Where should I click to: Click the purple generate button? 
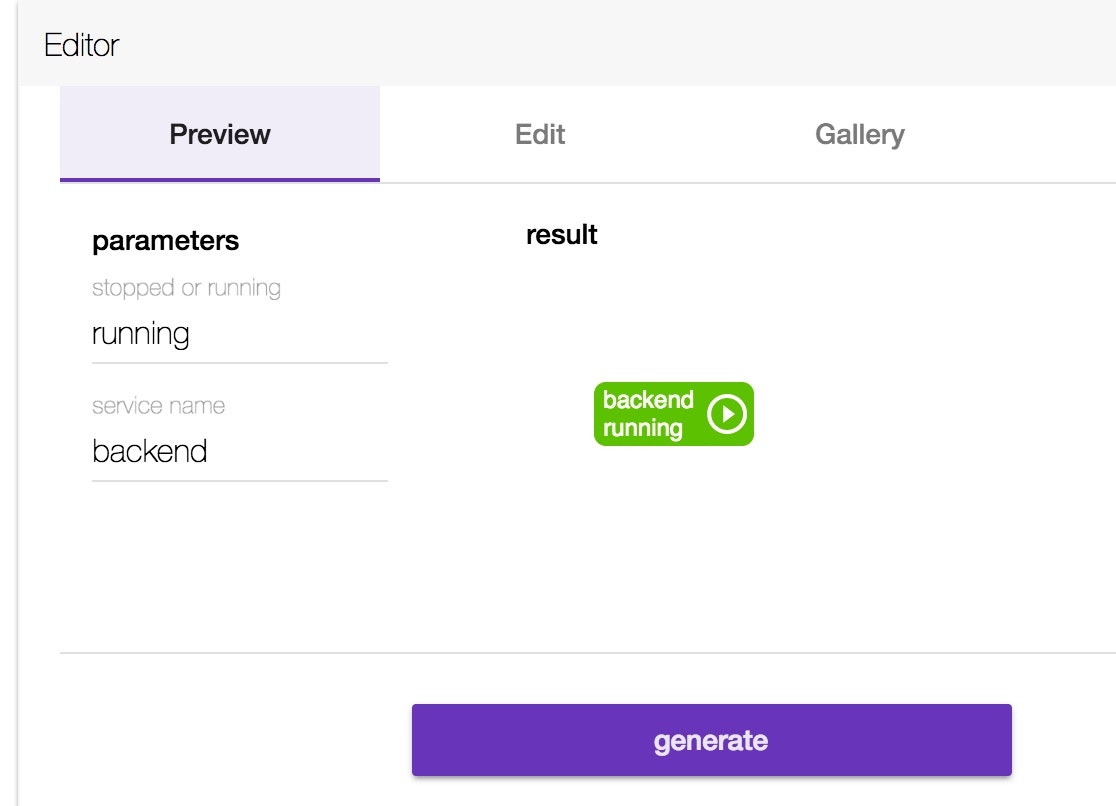coord(711,740)
